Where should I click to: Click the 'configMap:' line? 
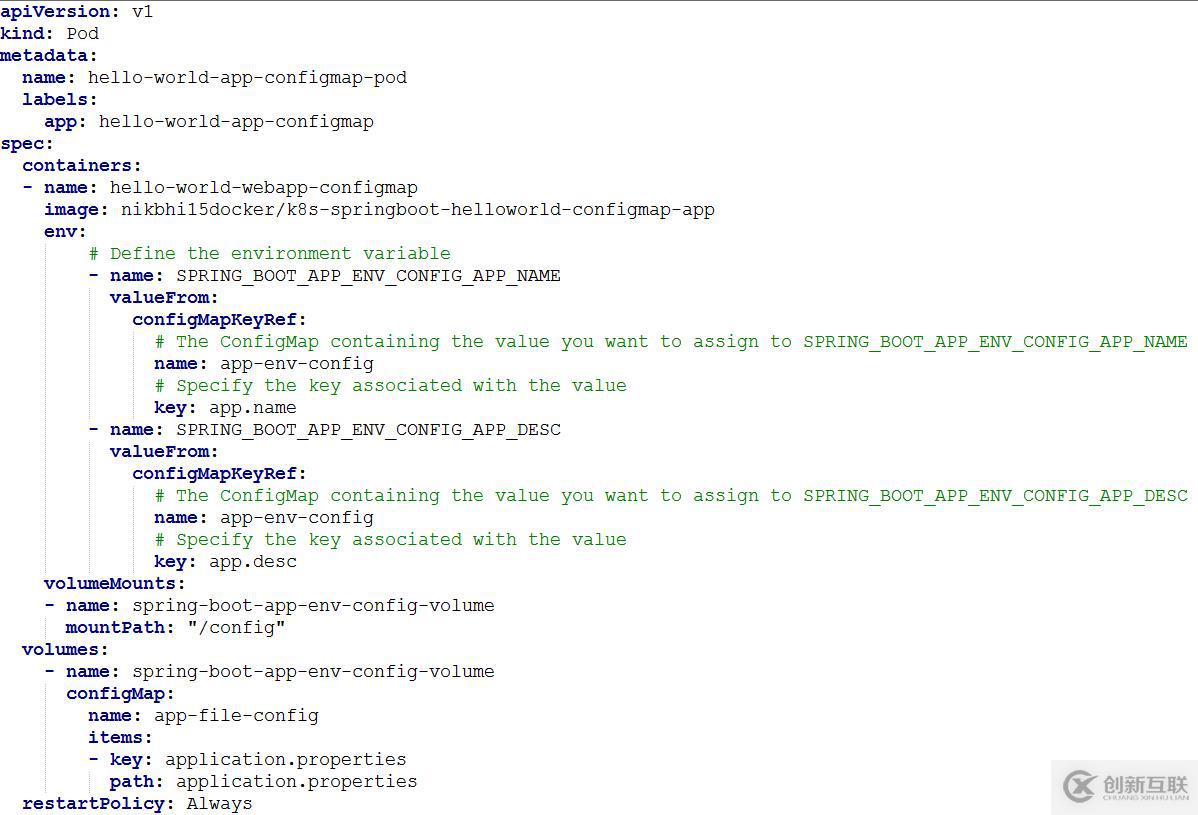point(120,694)
